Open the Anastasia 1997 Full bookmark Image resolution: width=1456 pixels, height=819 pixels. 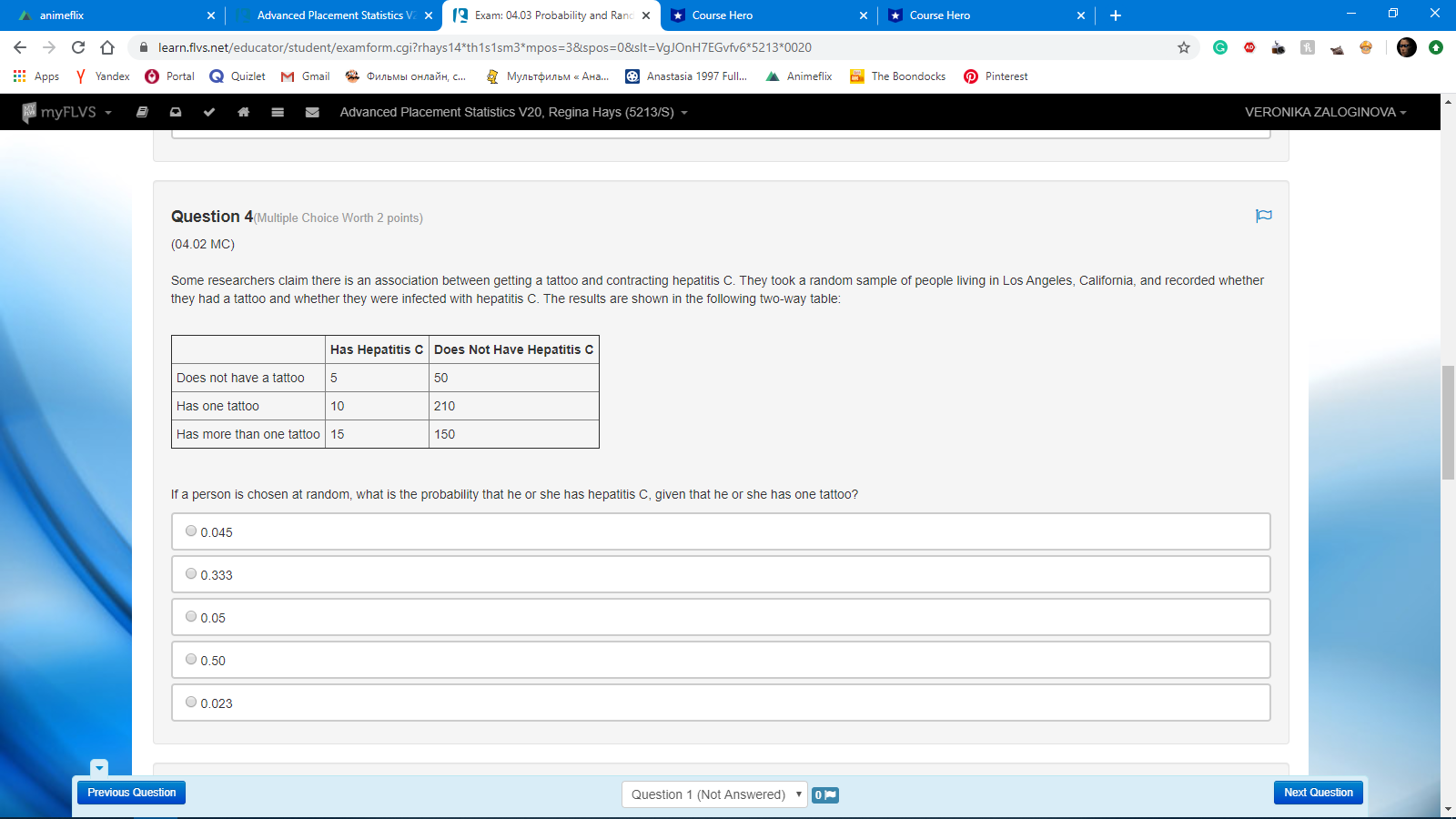point(686,76)
